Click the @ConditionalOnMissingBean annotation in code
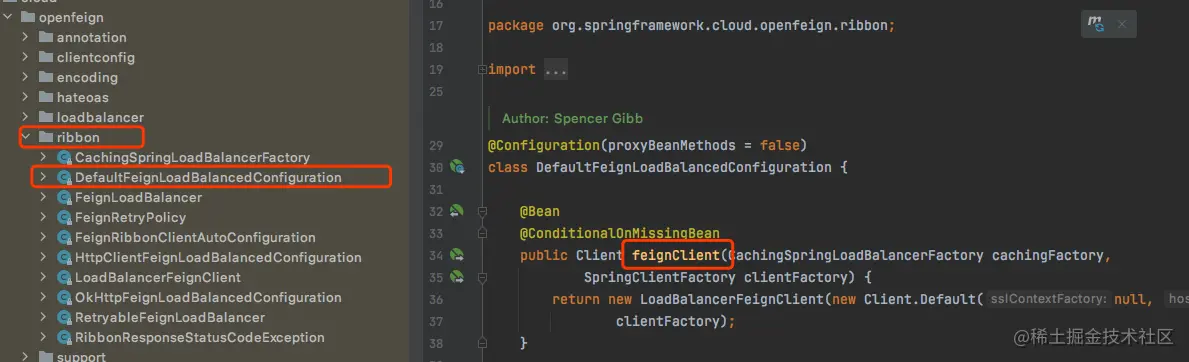Viewport: 1189px width, 362px height. click(x=620, y=233)
